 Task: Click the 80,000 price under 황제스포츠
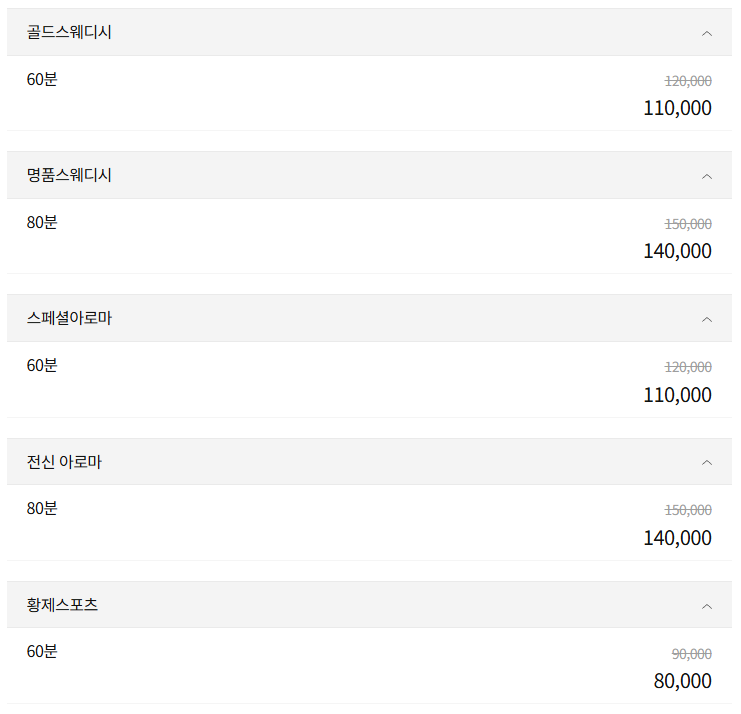point(682,681)
